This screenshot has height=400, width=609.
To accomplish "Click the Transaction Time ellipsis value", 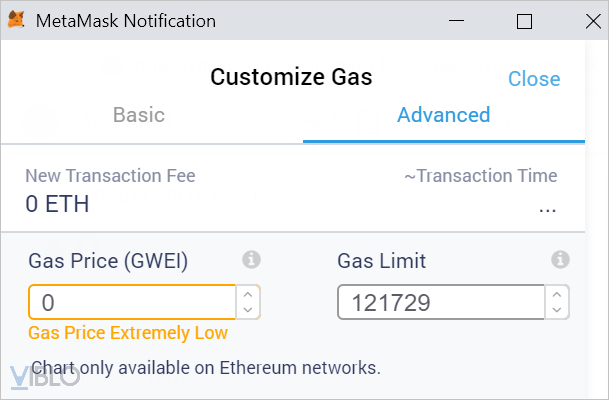I will coord(548,210).
